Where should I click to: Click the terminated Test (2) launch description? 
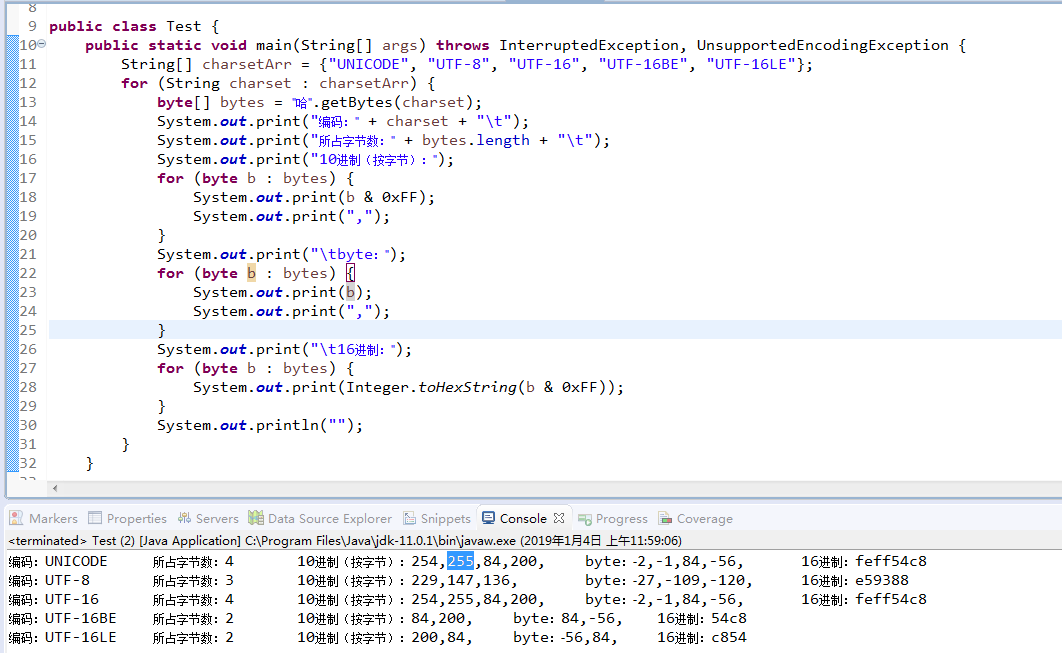[345, 541]
